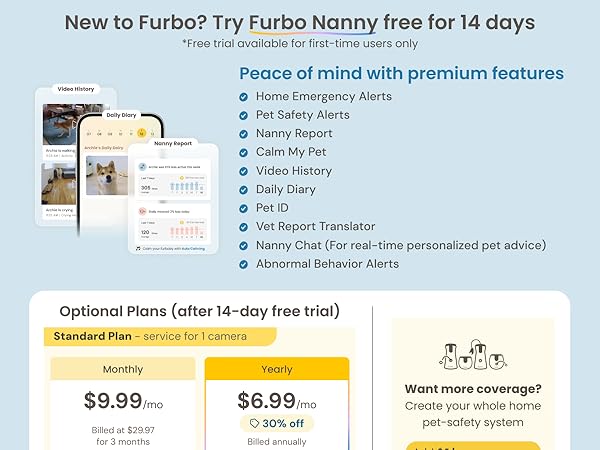Select the Monthly plan tab
This screenshot has width=600, height=450.
point(123,369)
